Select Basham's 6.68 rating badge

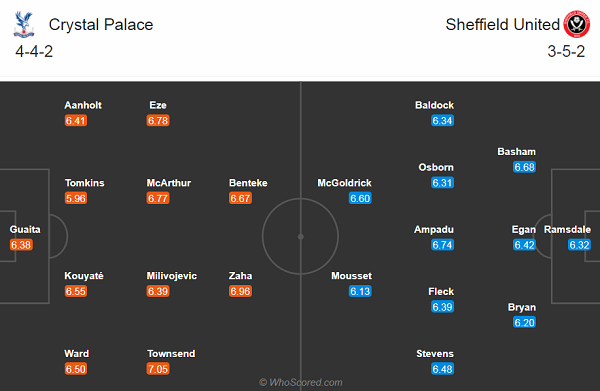pos(524,167)
